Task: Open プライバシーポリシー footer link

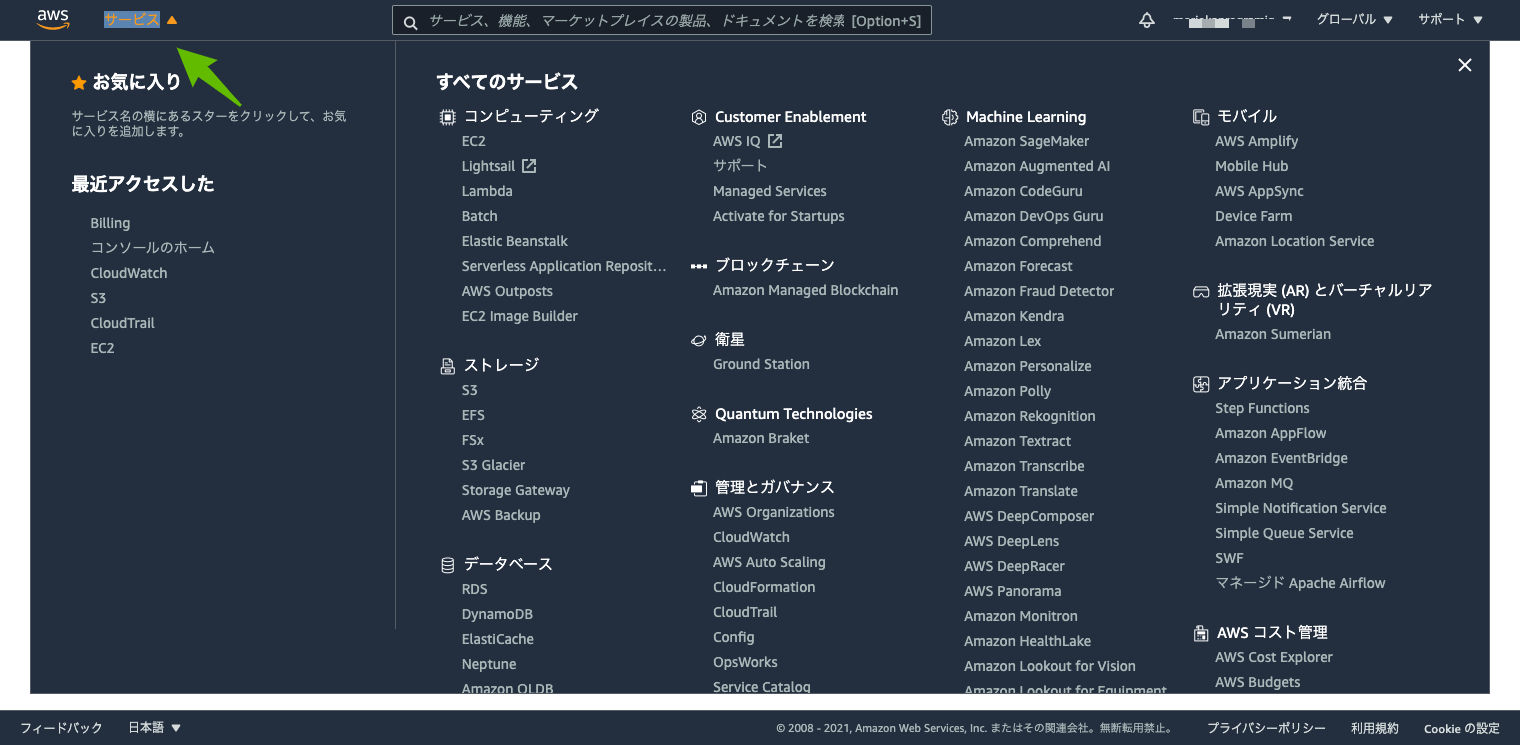Action: click(x=1266, y=728)
